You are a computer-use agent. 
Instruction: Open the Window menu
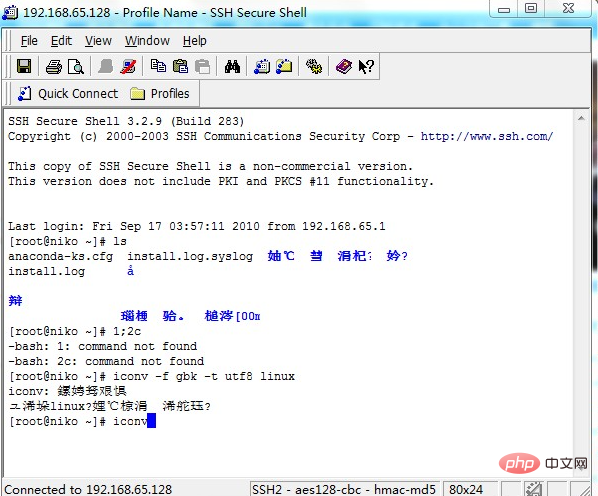pos(147,41)
